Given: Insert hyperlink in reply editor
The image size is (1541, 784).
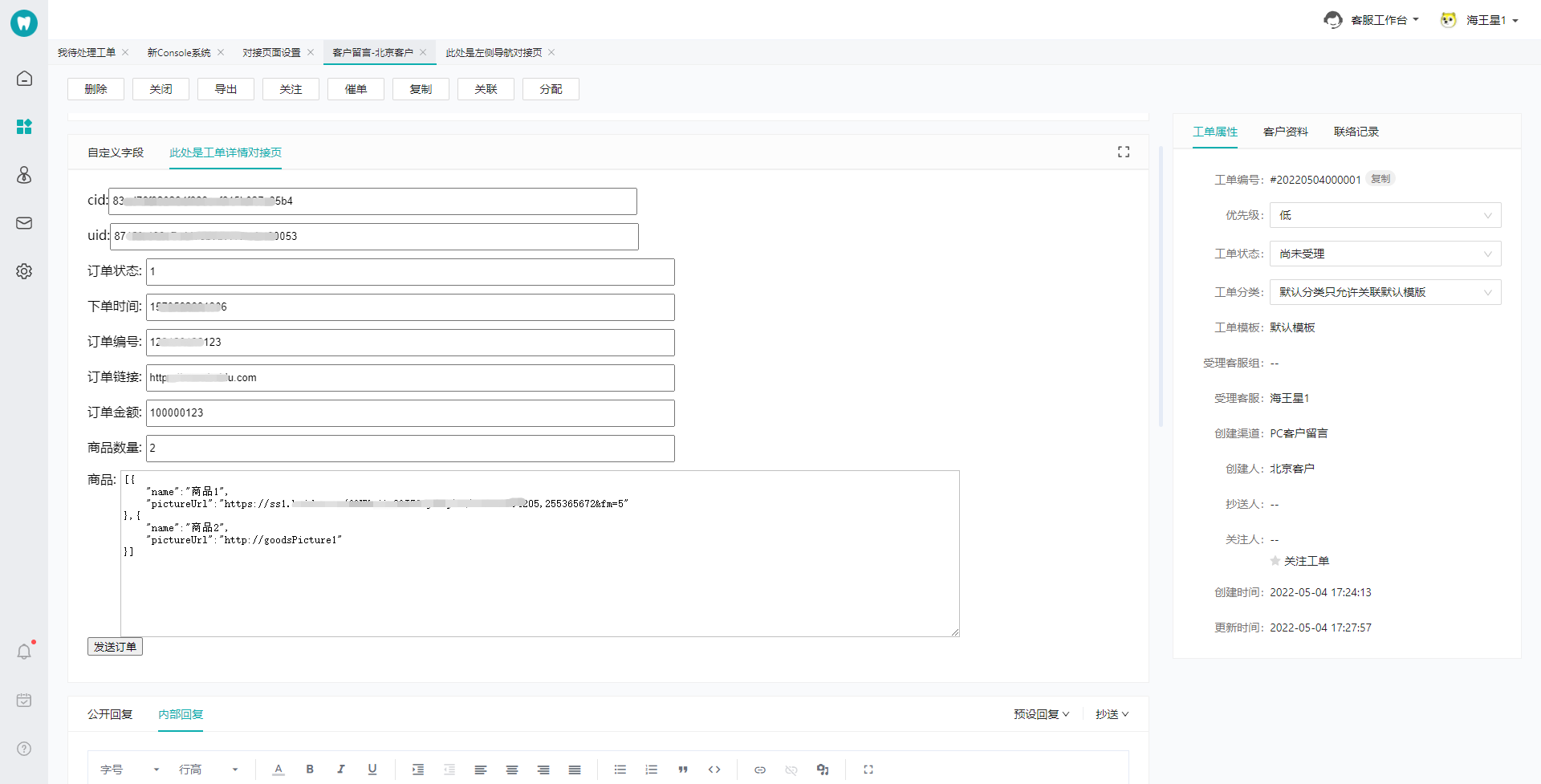Looking at the screenshot, I should pyautogui.click(x=760, y=770).
